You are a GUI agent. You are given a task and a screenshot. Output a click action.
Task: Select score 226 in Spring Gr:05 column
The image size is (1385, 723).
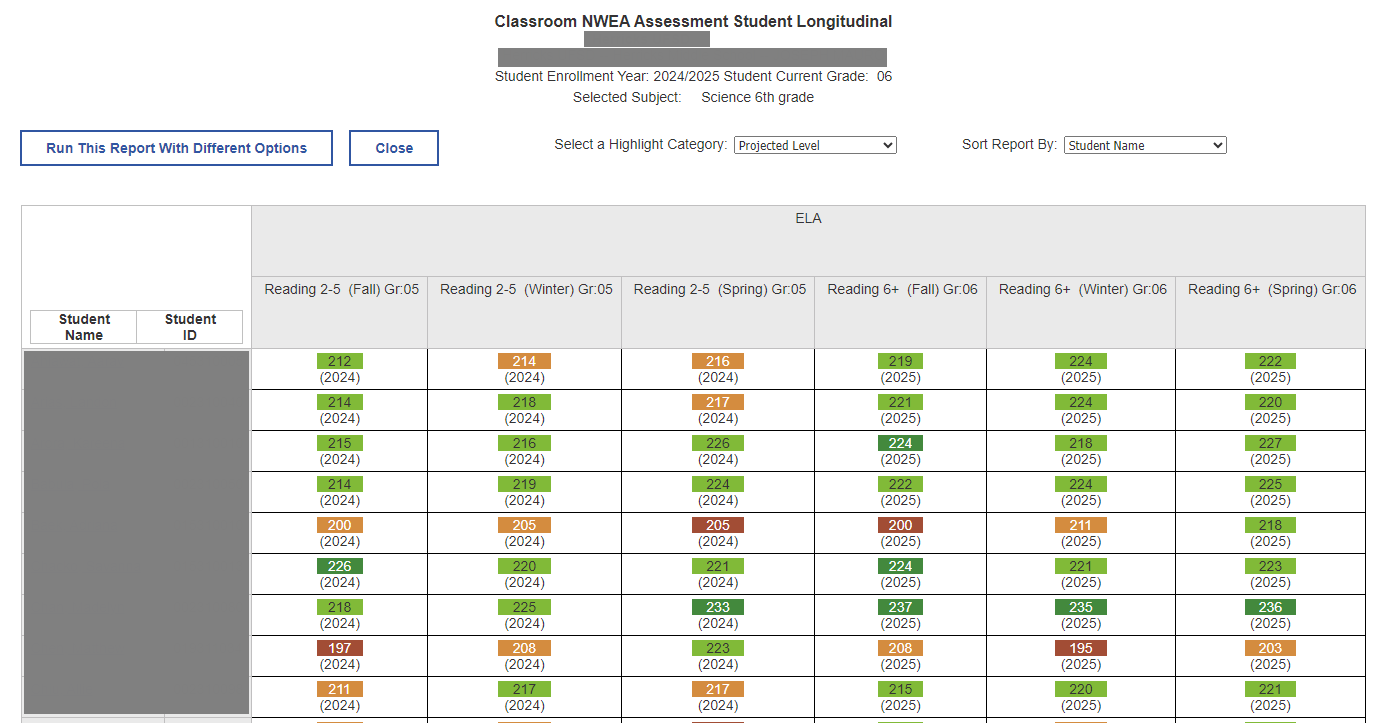click(718, 443)
